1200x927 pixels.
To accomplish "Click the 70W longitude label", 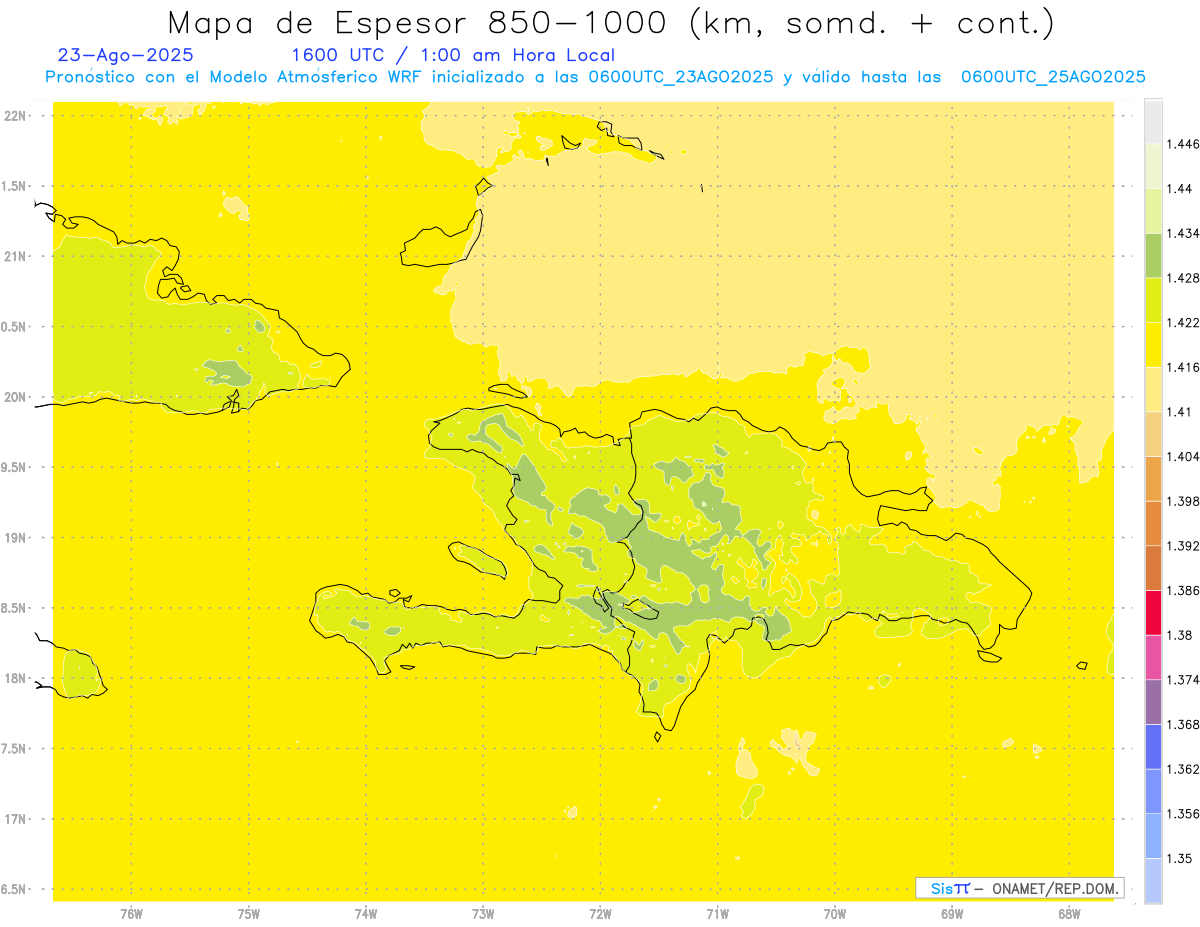I will click(834, 913).
